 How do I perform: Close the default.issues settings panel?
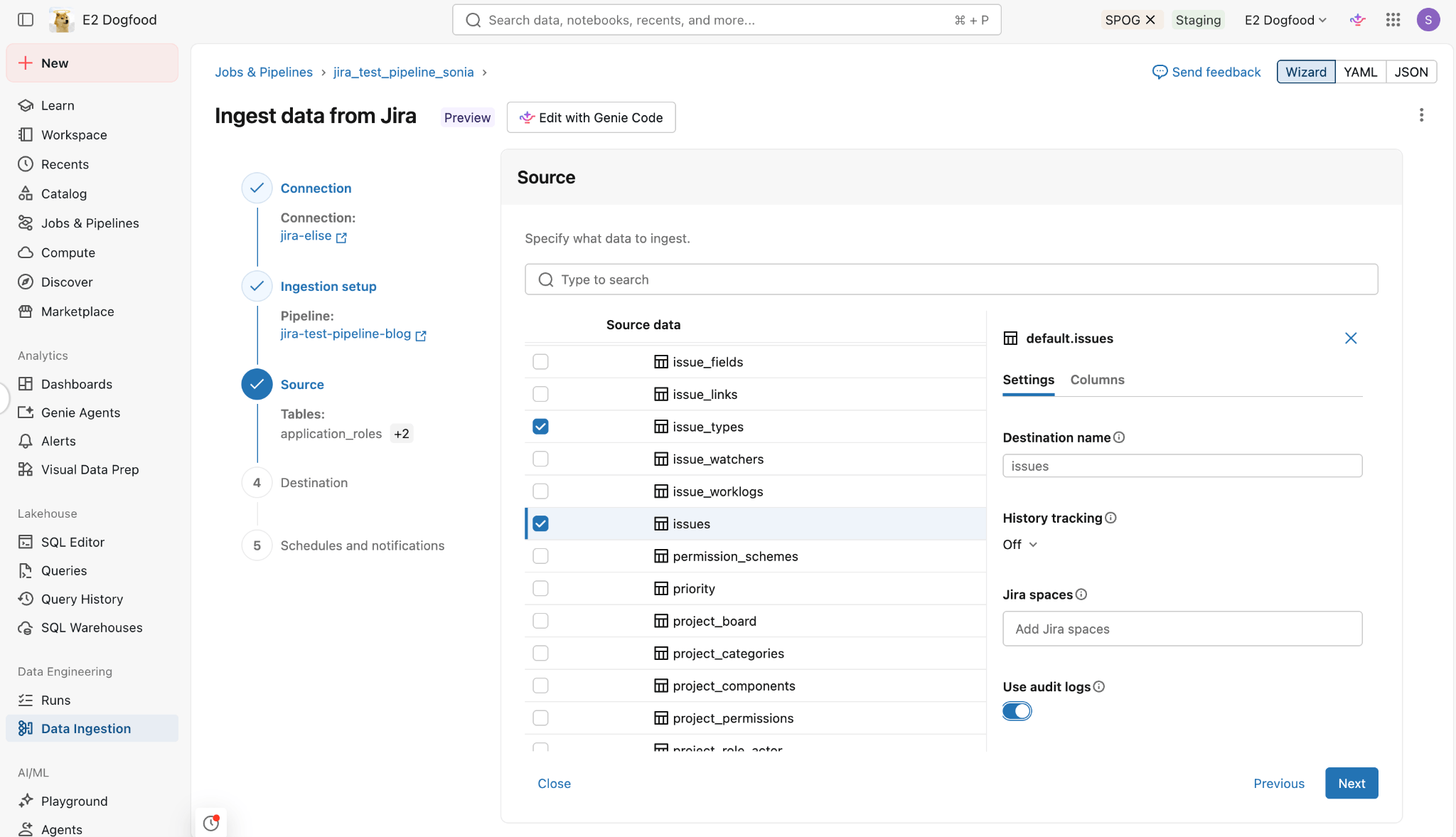point(1351,338)
